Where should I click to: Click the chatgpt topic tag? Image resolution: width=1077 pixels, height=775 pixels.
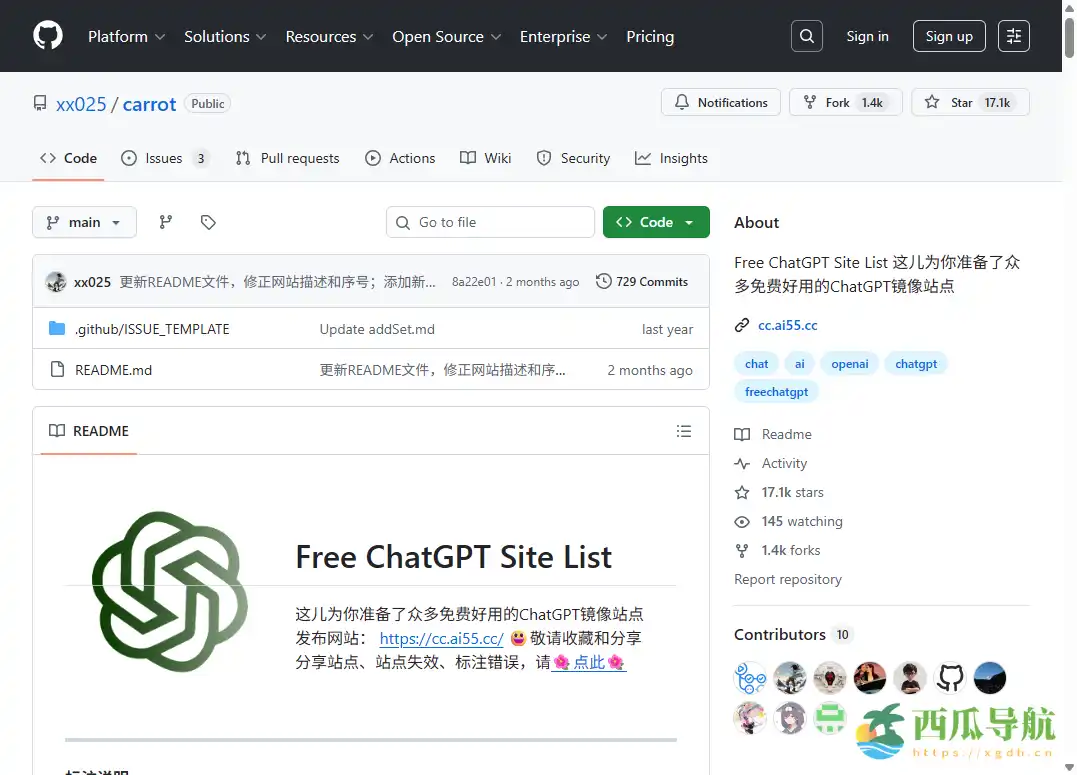[916, 363]
